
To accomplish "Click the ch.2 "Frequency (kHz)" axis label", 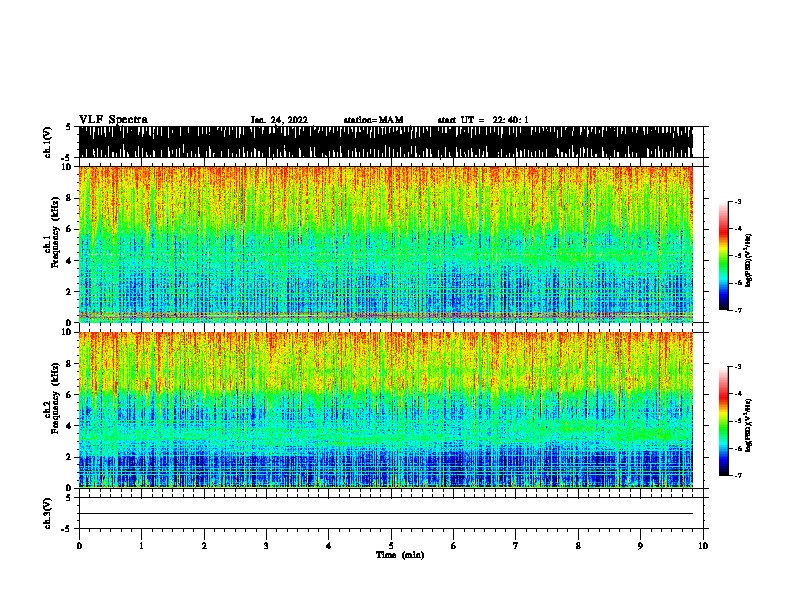I will coord(56,398).
